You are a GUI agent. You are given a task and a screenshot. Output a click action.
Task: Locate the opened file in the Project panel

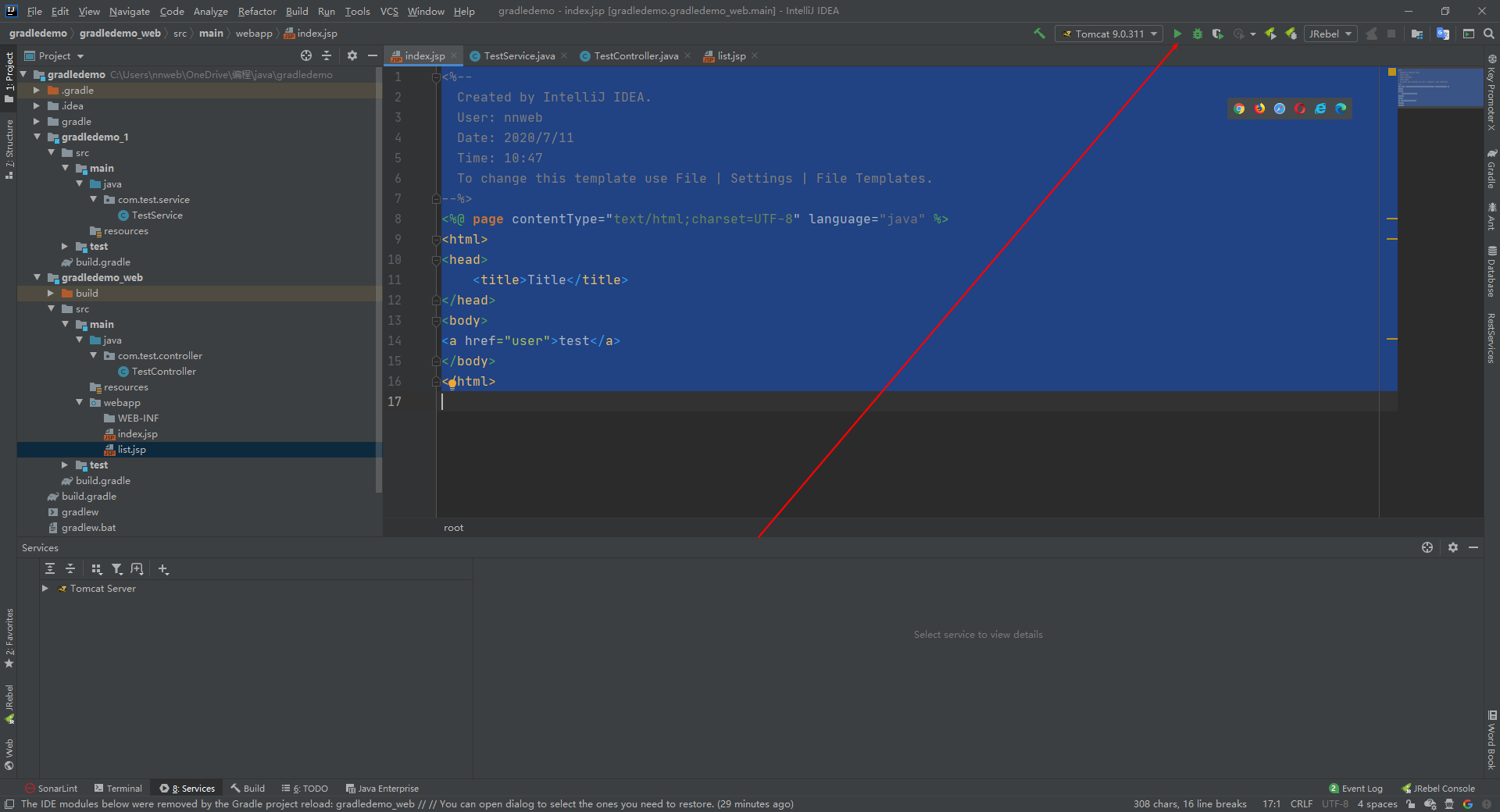tap(306, 55)
